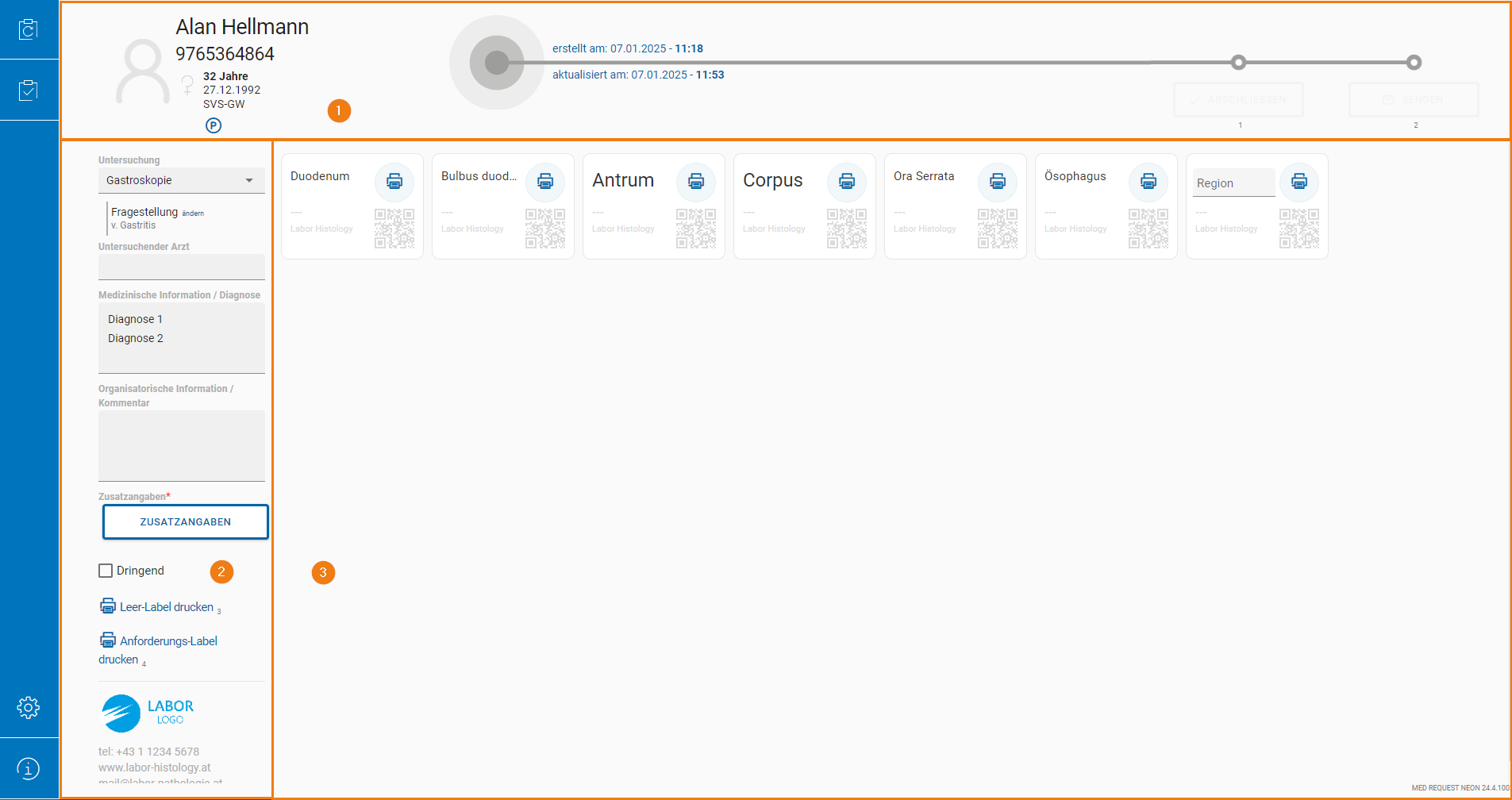This screenshot has height=800, width=1512.
Task: Focus the Untersuchender Arzt input field
Action: click(x=182, y=267)
